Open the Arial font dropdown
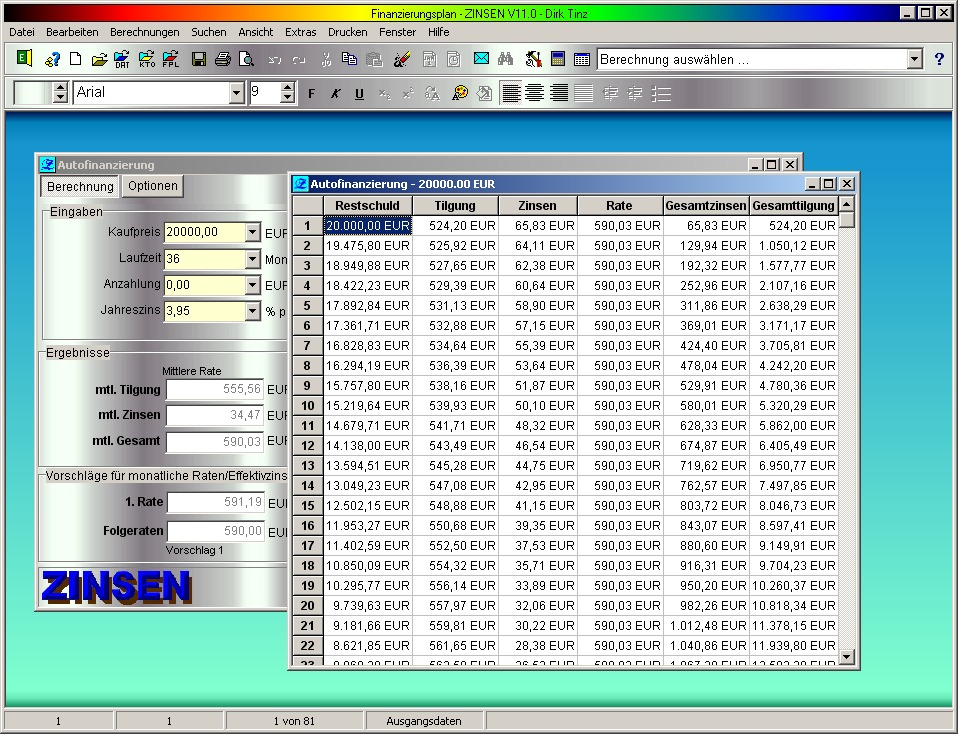958x734 pixels. (236, 93)
